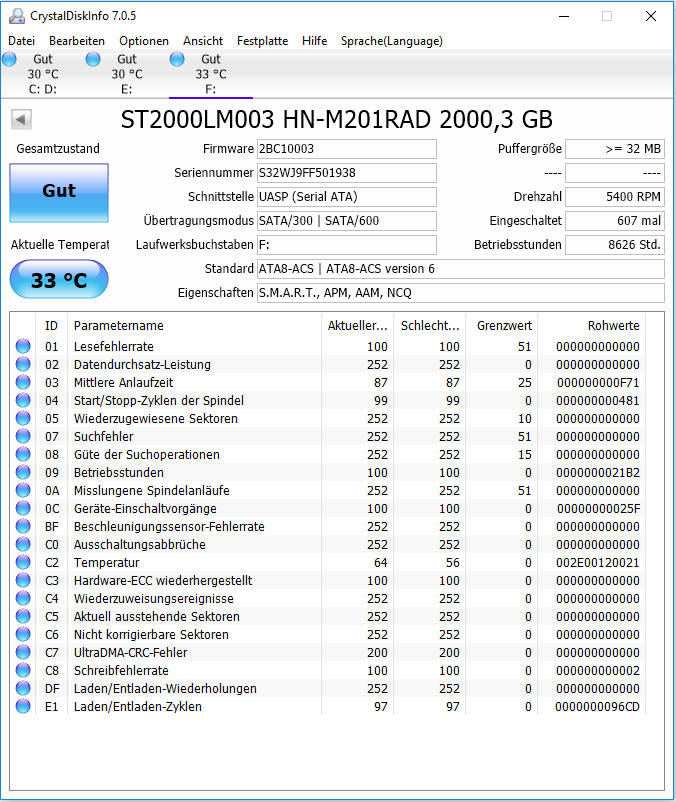Click status icon for Start/Stopp-Zyklen der Spindel
This screenshot has height=802, width=676.
point(23,400)
